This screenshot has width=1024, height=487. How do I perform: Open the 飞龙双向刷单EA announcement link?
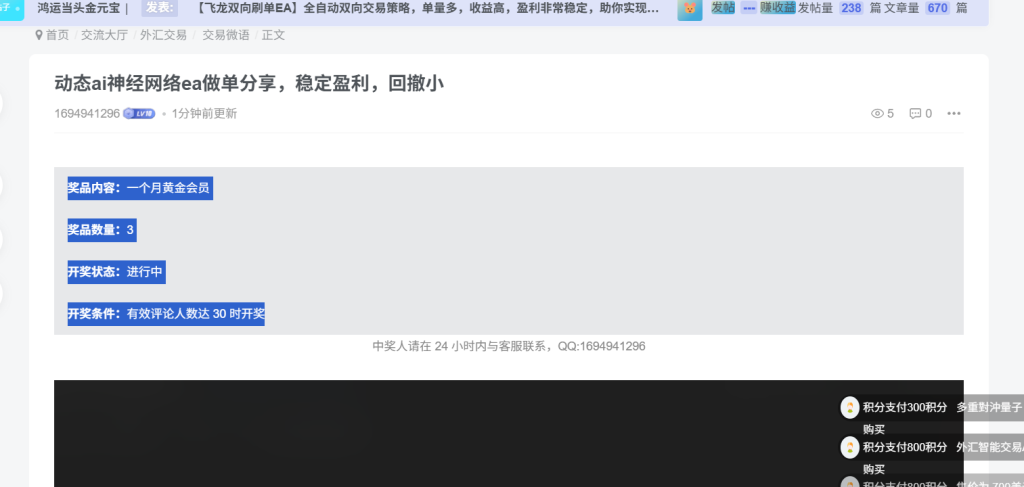coord(427,8)
